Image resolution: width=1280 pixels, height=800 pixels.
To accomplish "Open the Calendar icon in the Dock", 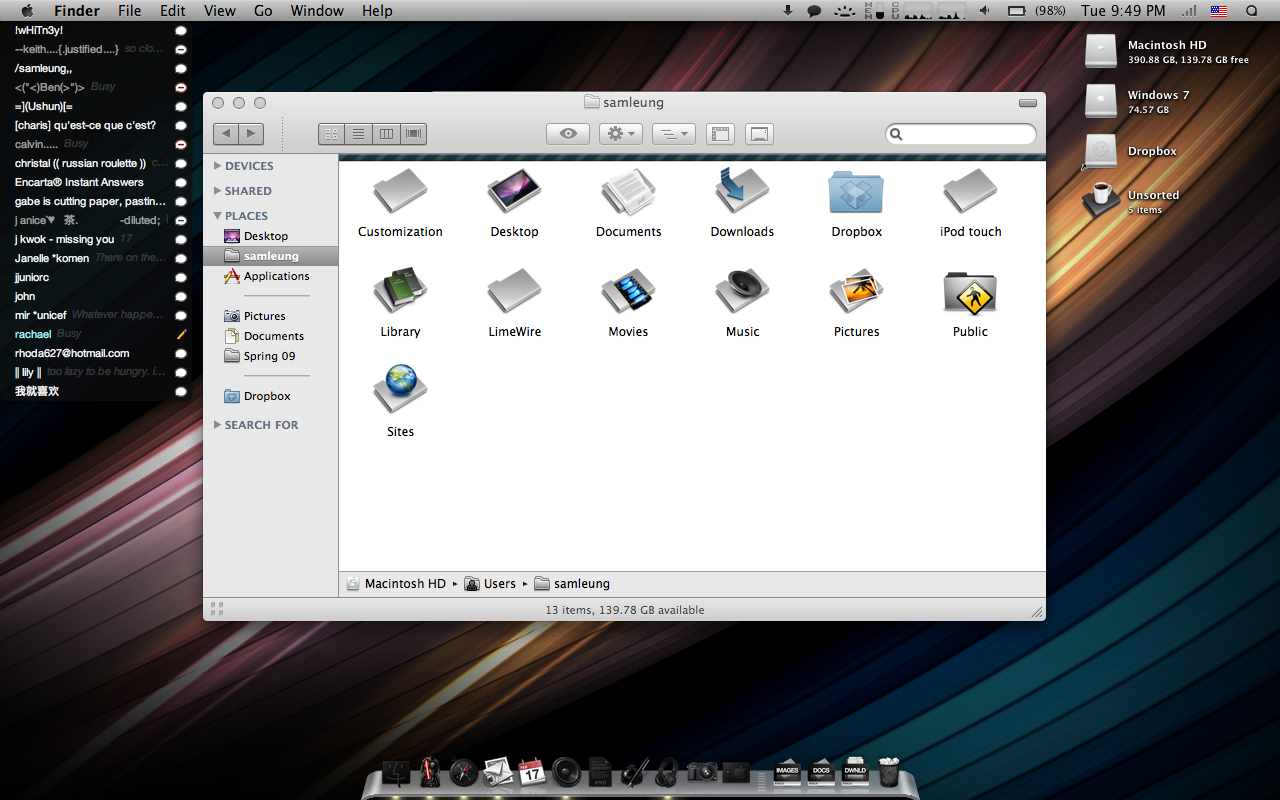I will (531, 772).
